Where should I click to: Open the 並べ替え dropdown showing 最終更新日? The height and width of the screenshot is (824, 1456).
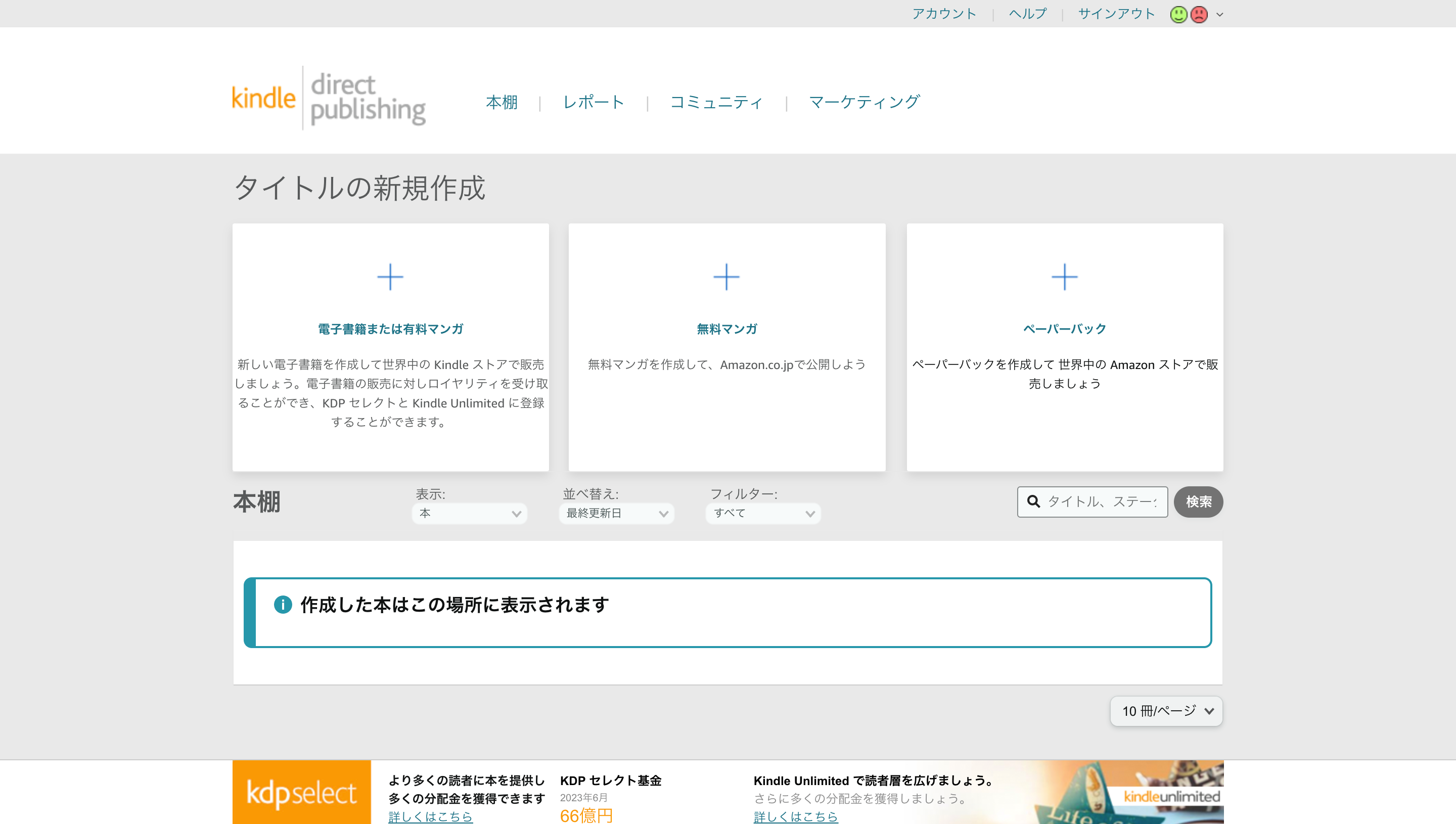pos(616,513)
